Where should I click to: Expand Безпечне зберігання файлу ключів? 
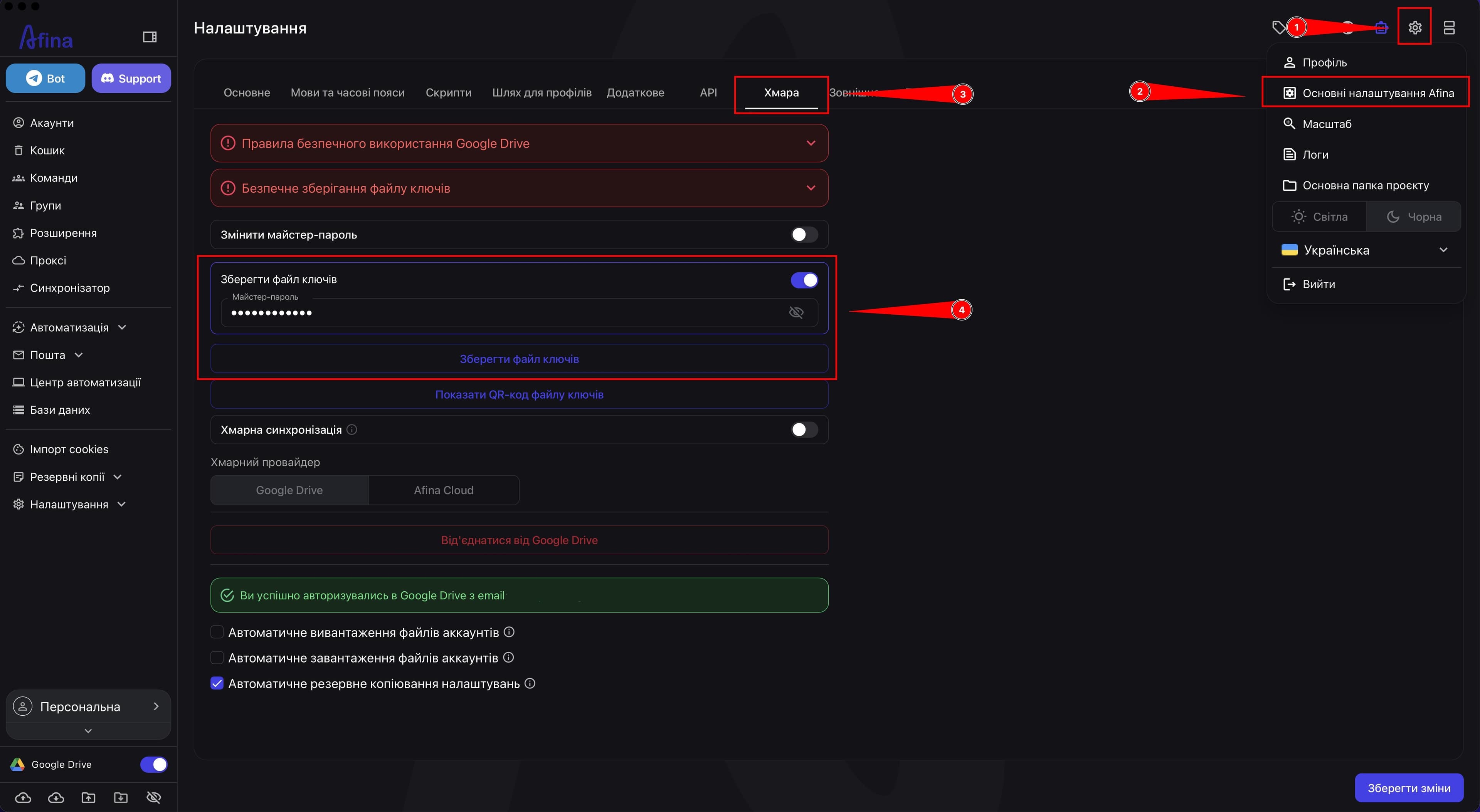519,188
